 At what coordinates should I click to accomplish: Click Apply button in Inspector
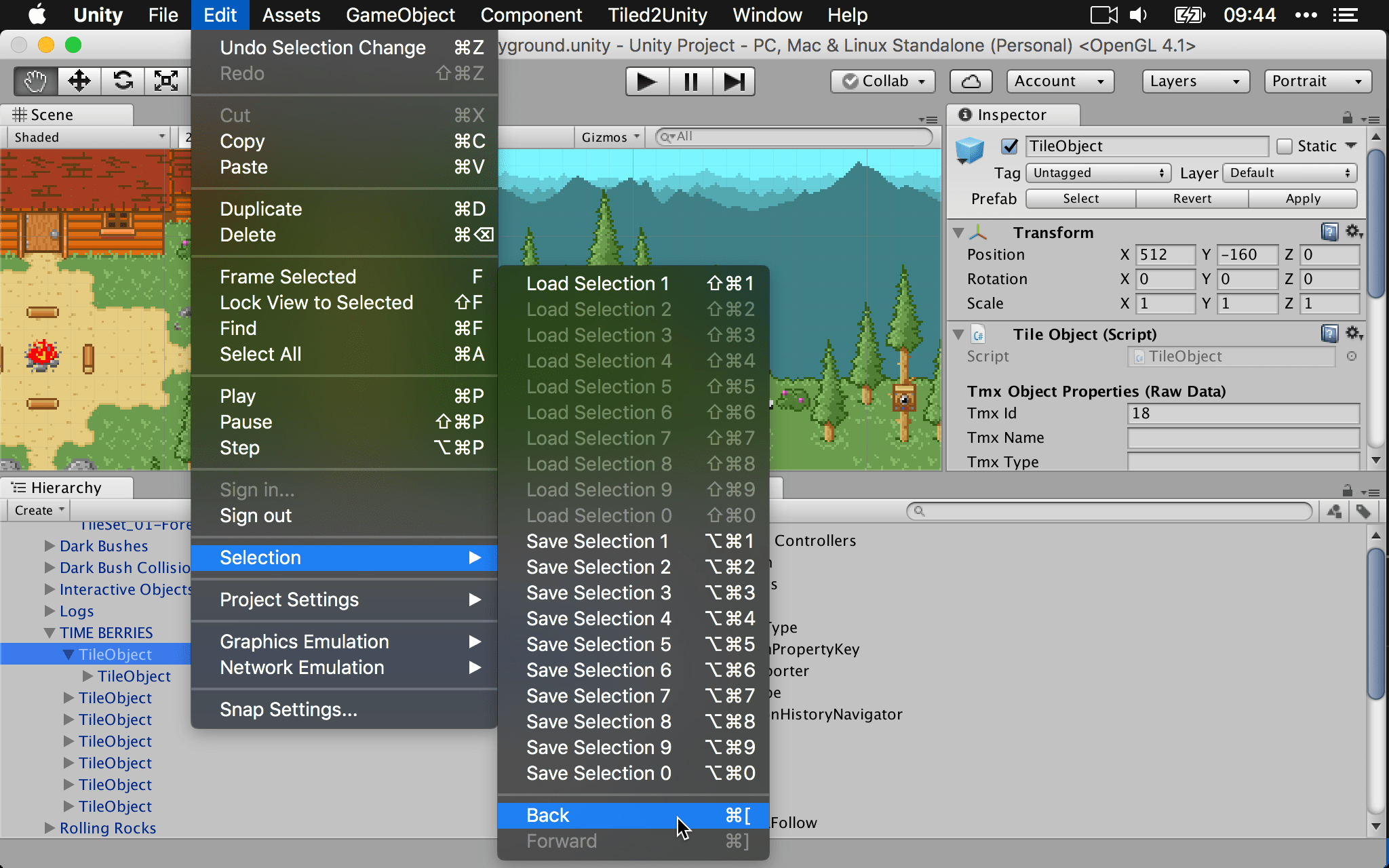coord(1303,197)
